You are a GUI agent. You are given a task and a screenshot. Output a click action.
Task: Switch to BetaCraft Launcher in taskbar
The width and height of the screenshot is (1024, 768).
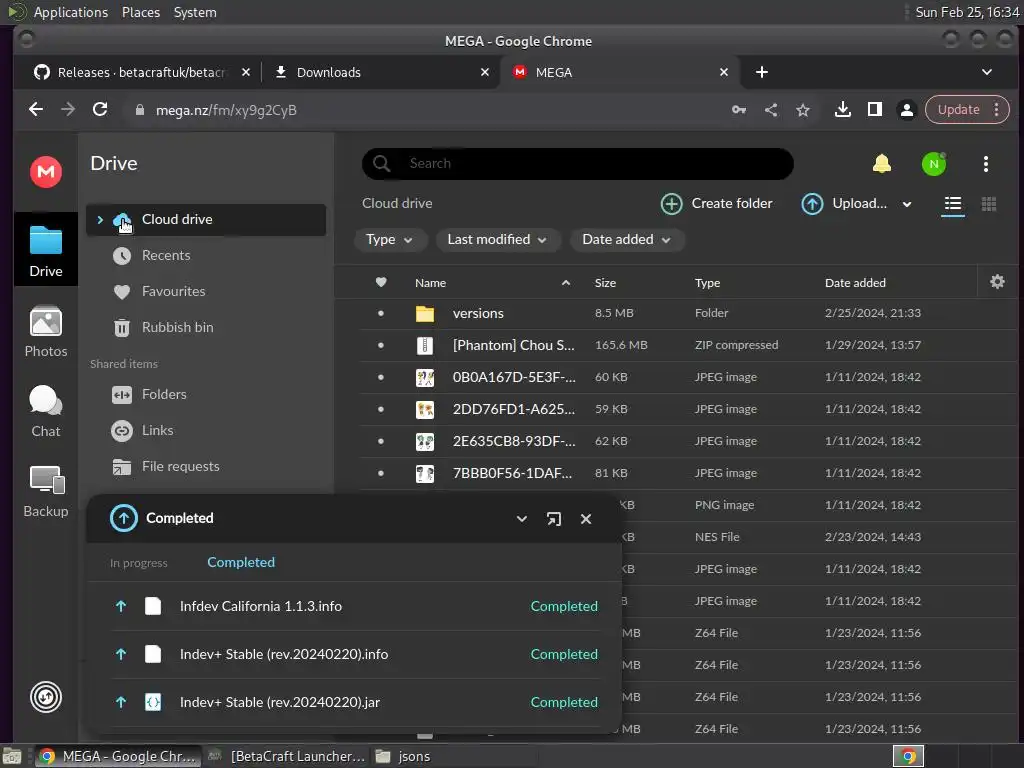(x=287, y=756)
